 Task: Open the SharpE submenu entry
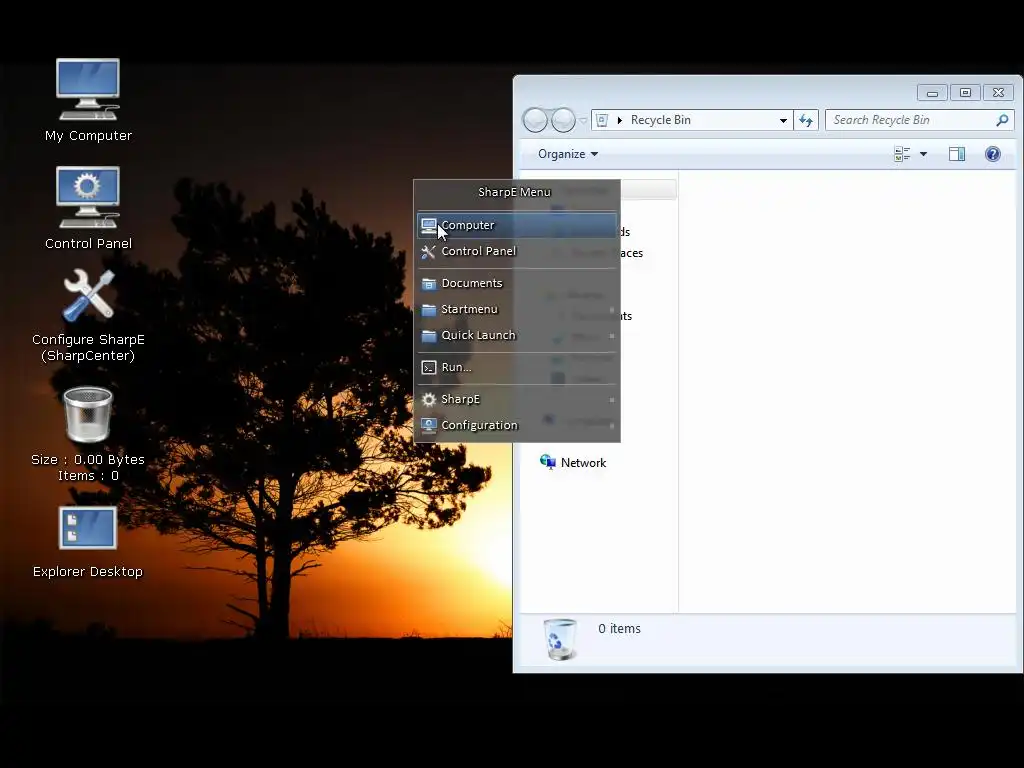(517, 400)
